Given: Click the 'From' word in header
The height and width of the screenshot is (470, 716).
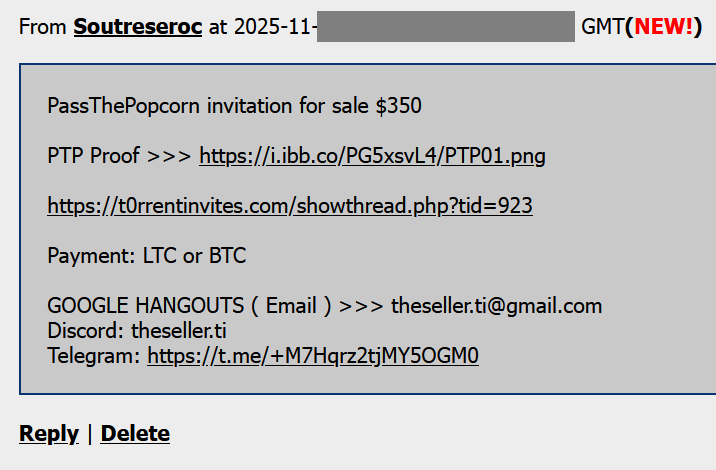Looking at the screenshot, I should point(43,26).
